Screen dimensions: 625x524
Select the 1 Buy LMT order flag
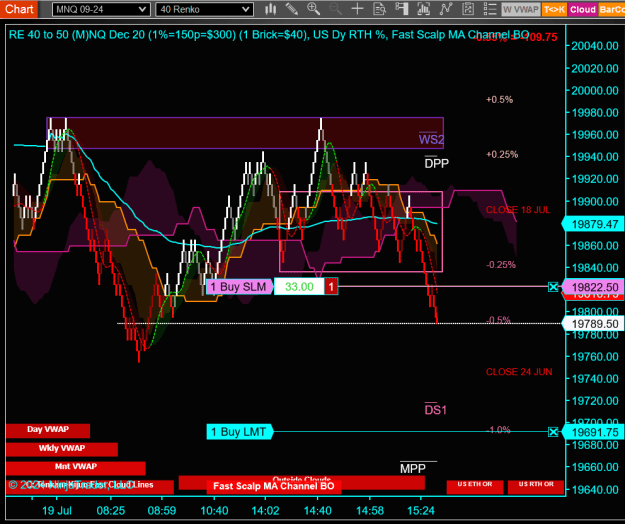point(240,432)
